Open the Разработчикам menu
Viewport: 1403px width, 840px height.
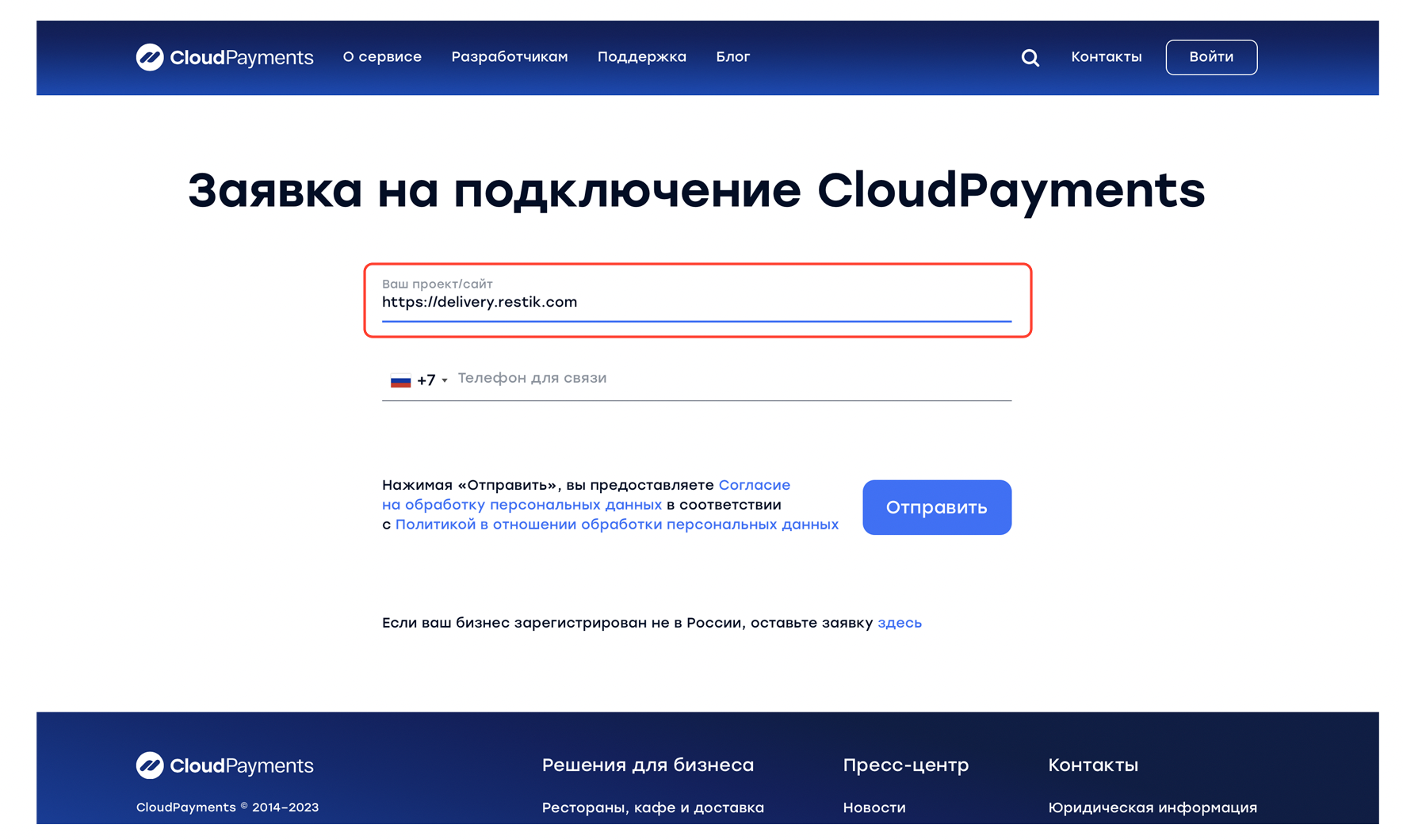tap(510, 57)
